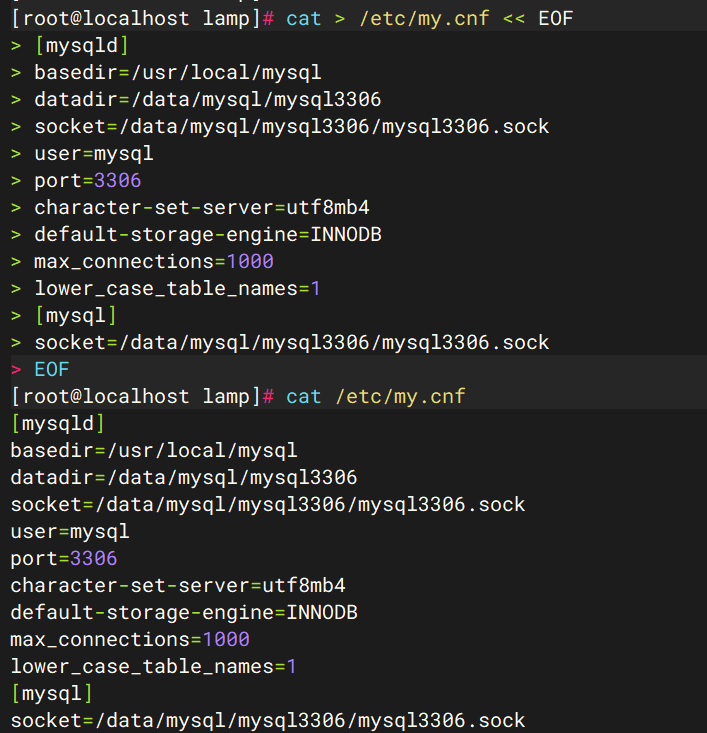Screen dimensions: 707x733
Task: Select heredoc line '> character-set-server=utf8mb4'
Action: click(190, 208)
